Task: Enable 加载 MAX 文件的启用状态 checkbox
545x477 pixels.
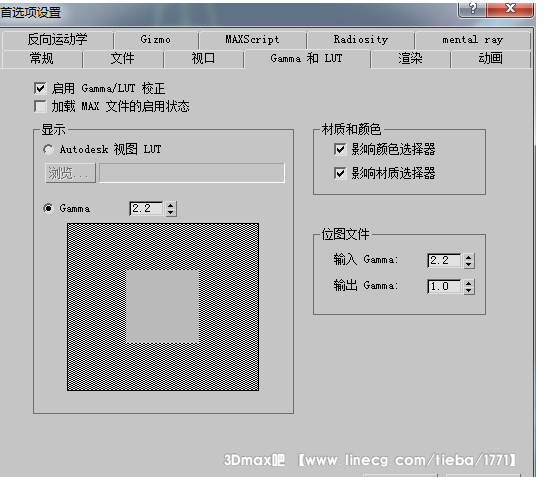Action: tap(40, 106)
